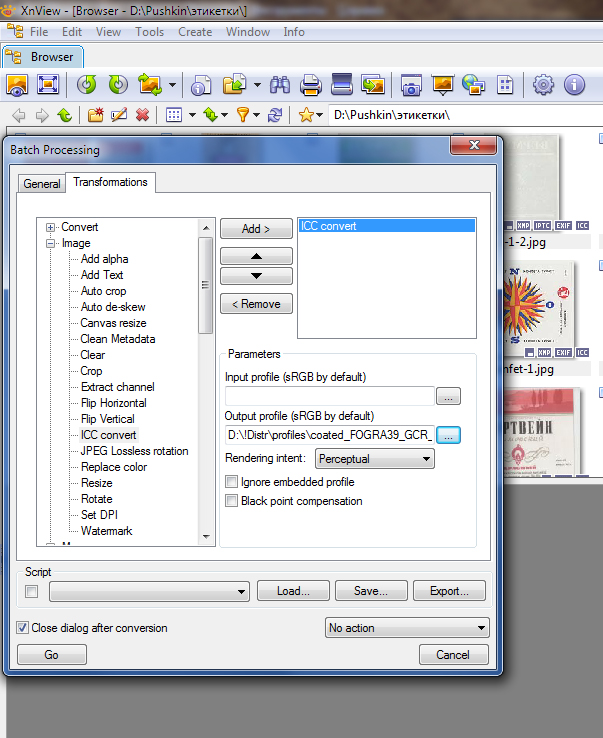This screenshot has width=603, height=738.
Task: Click the transformations tree scrollbar thumb
Action: click(206, 285)
